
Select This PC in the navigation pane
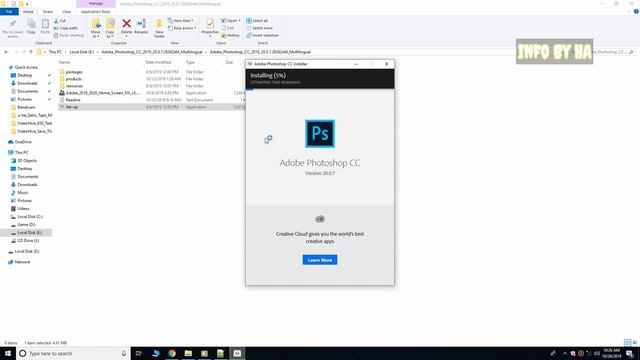(21, 152)
